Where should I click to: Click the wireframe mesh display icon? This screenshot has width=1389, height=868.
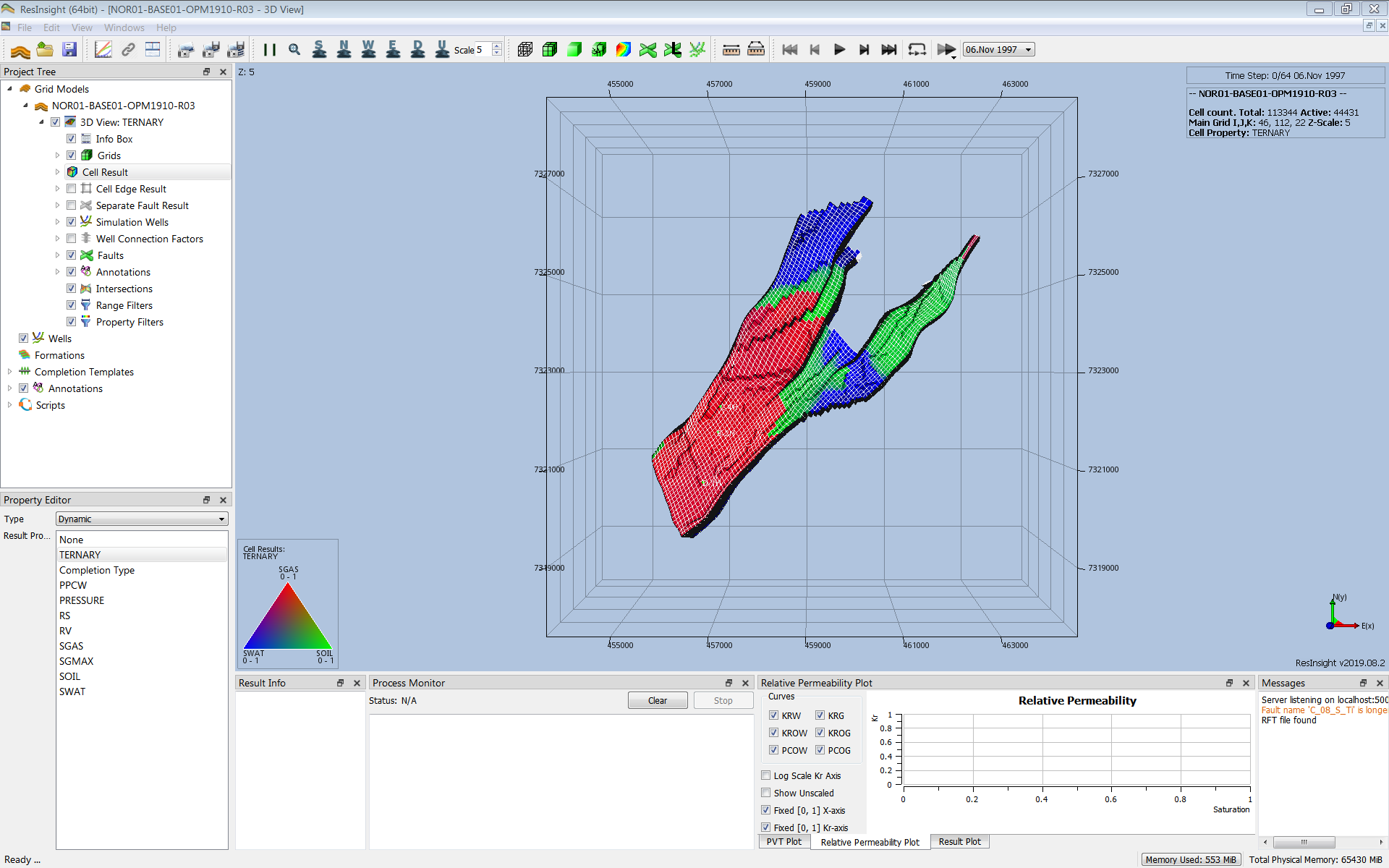pyautogui.click(x=525, y=50)
